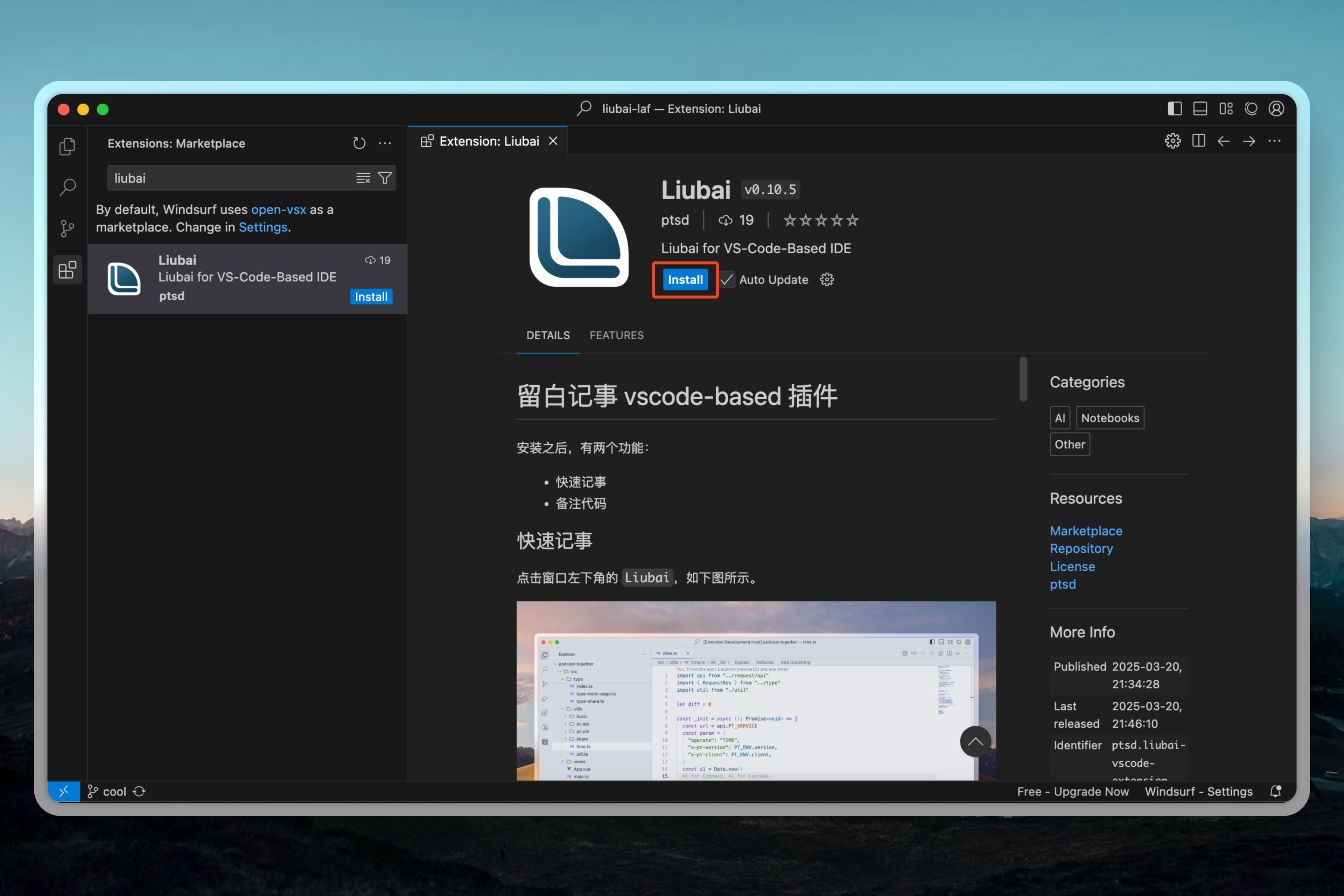1344x896 pixels.
Task: Open the filter extensions funnel menu
Action: [x=386, y=178]
